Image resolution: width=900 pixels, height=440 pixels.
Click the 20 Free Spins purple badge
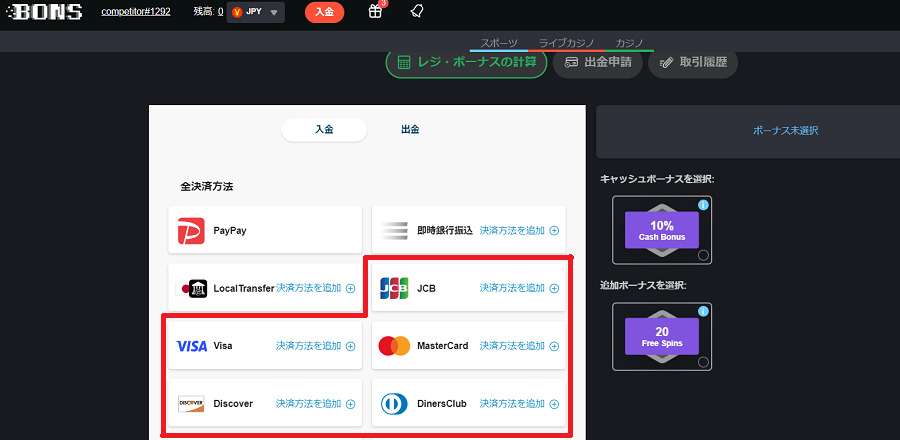(x=662, y=337)
